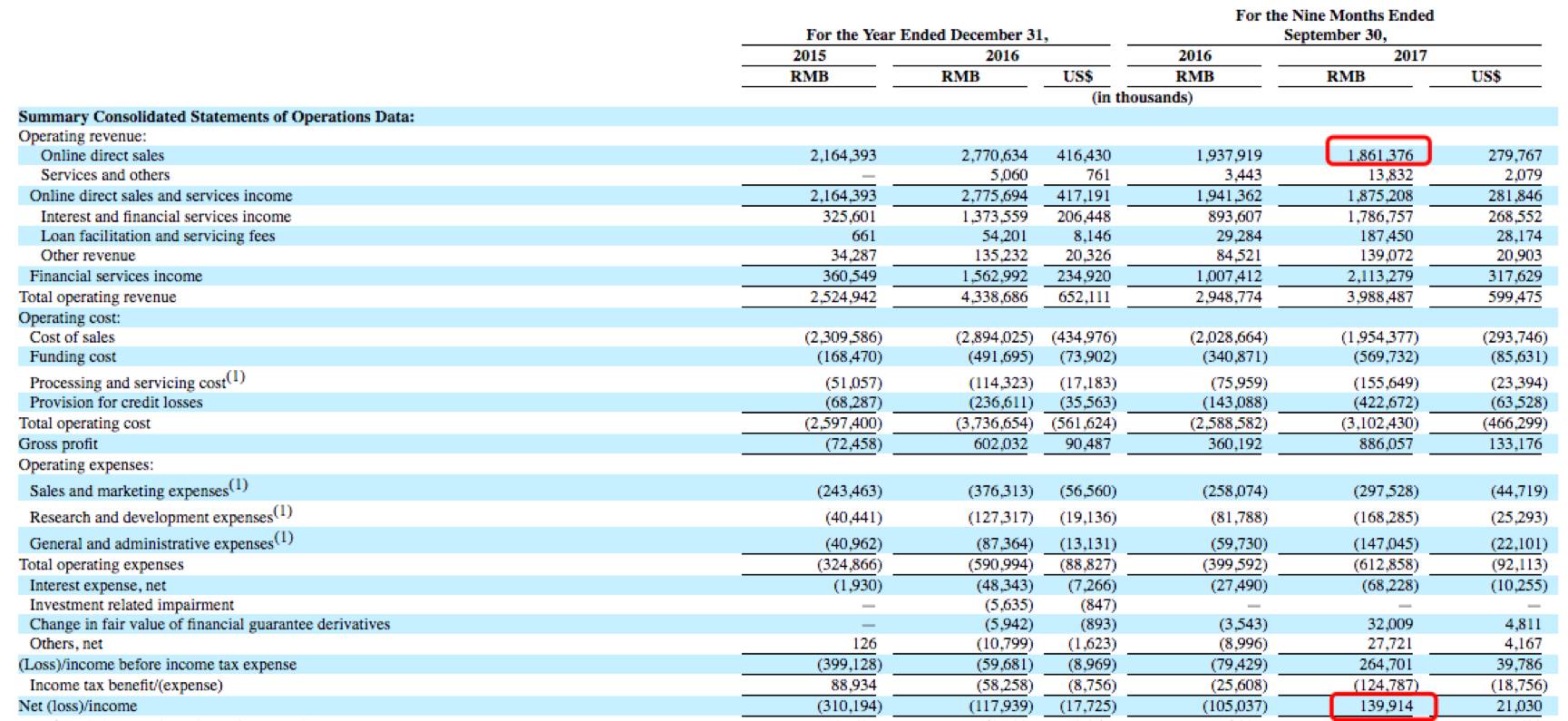Select the value '416,430' in 2016 US$ column
Viewport: 1568px width, 721px height.
(x=1084, y=155)
